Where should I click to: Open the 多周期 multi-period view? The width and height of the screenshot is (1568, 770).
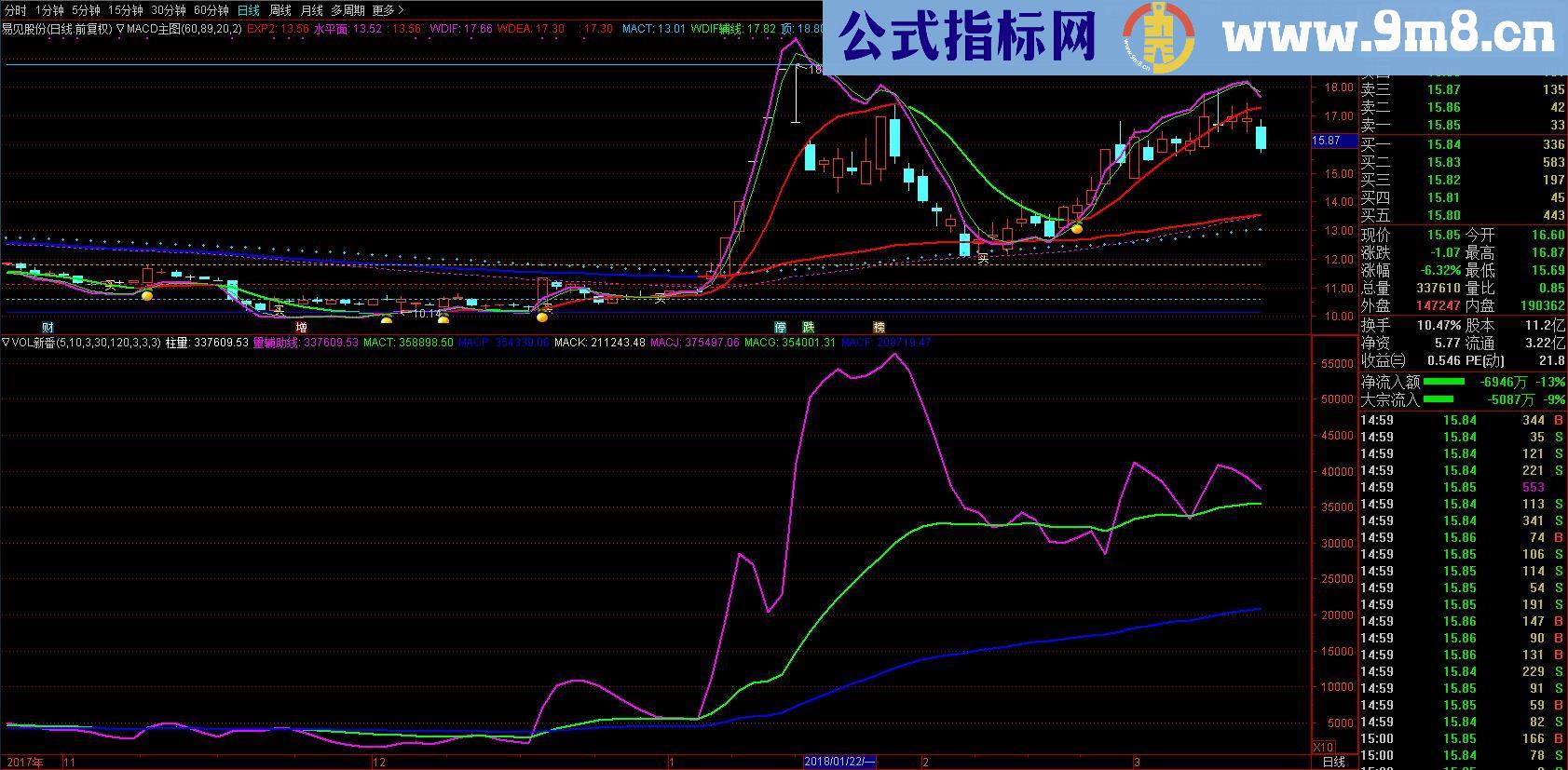348,10
